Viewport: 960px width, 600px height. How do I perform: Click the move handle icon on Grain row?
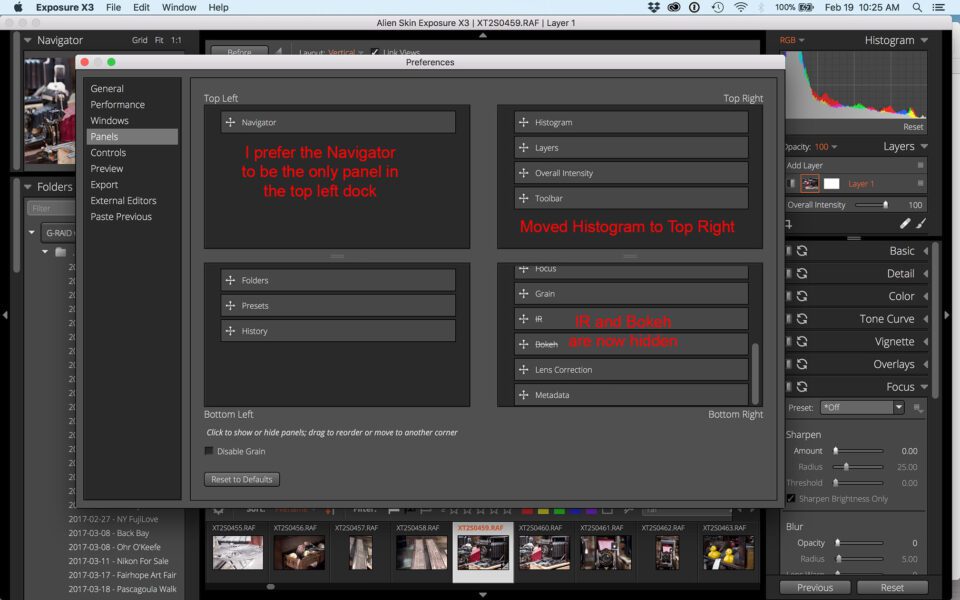[x=523, y=294]
